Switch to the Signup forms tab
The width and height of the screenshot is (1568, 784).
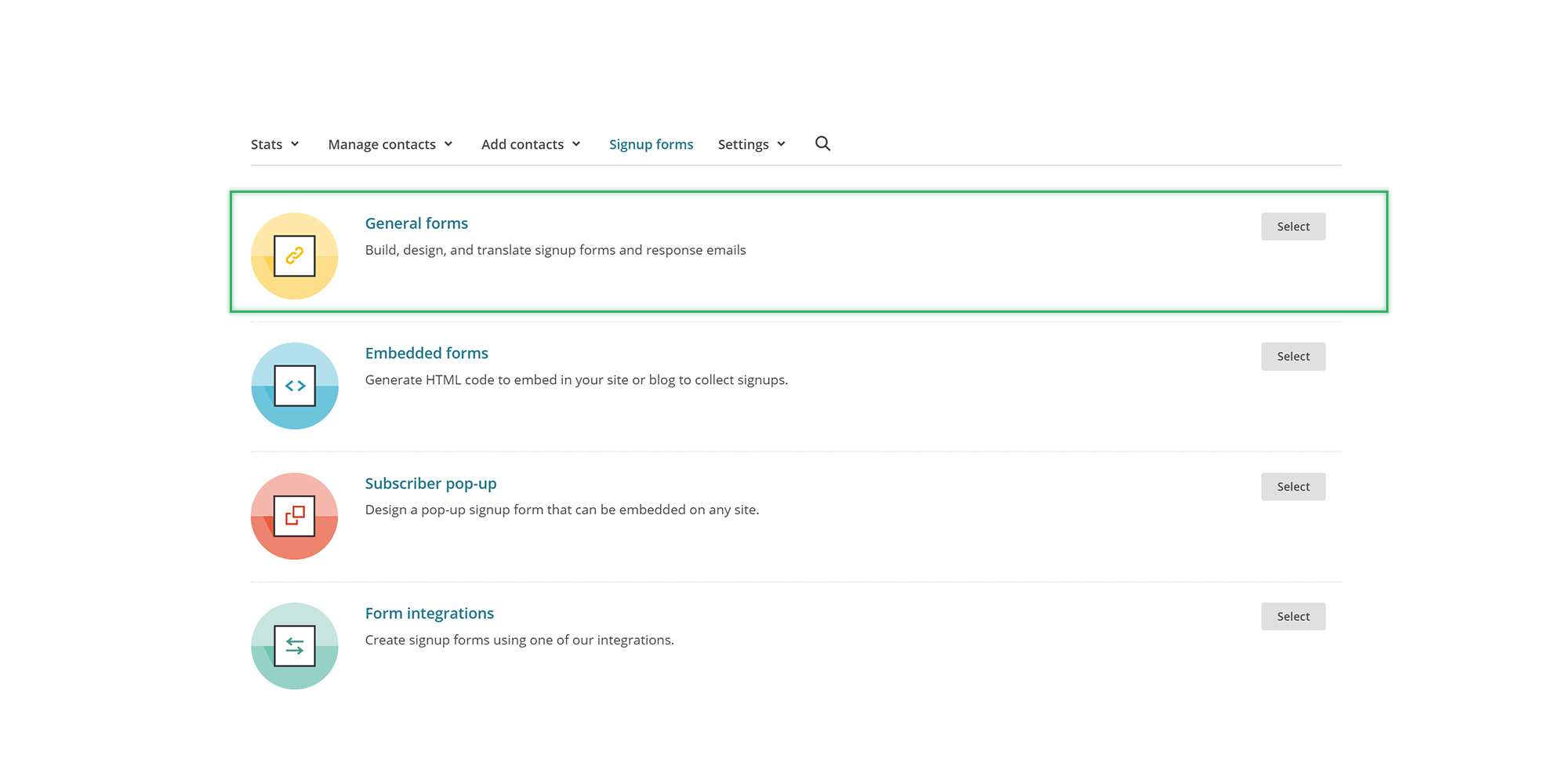(x=651, y=144)
